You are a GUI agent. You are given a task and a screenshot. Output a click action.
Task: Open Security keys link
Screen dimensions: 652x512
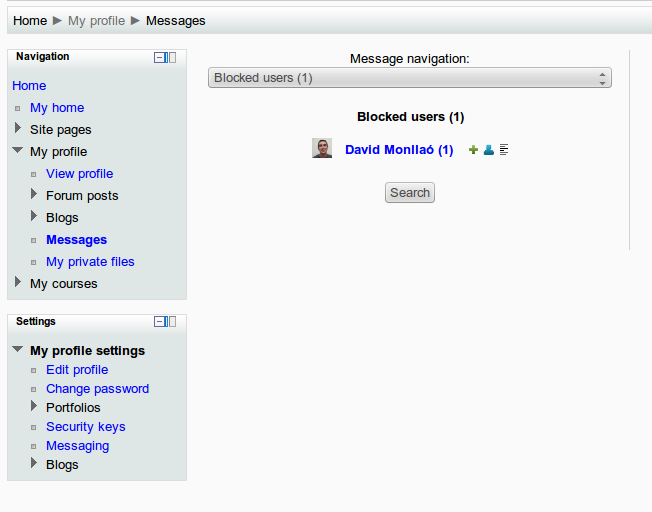coord(86,427)
